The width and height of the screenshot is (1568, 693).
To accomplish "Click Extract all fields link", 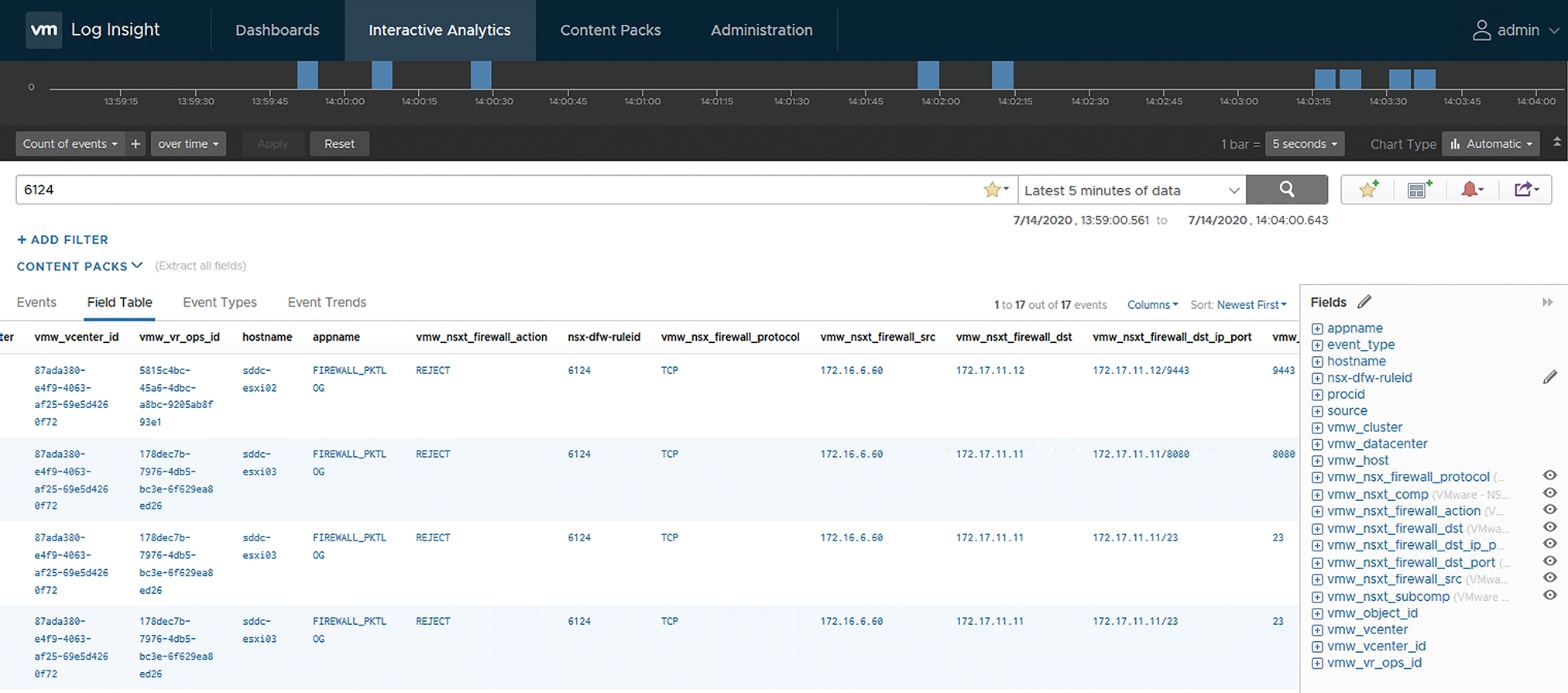I will click(201, 266).
